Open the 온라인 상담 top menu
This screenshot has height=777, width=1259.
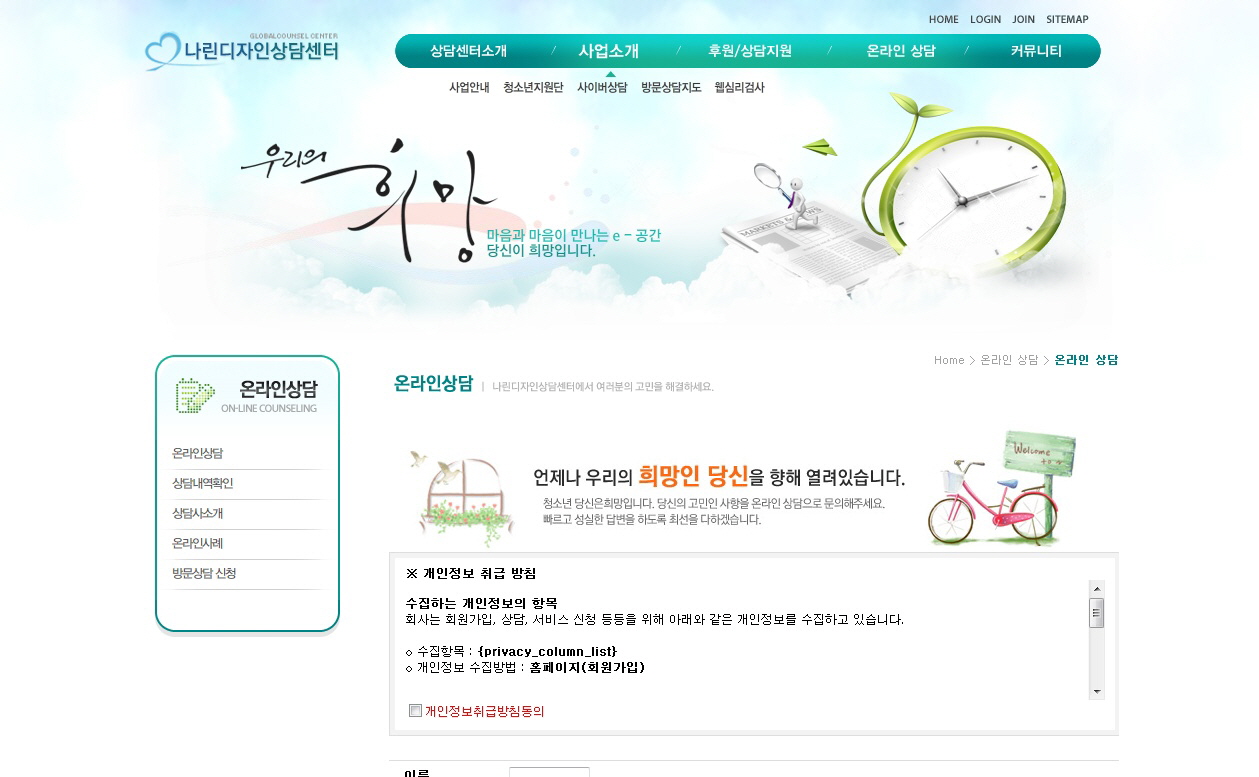901,51
